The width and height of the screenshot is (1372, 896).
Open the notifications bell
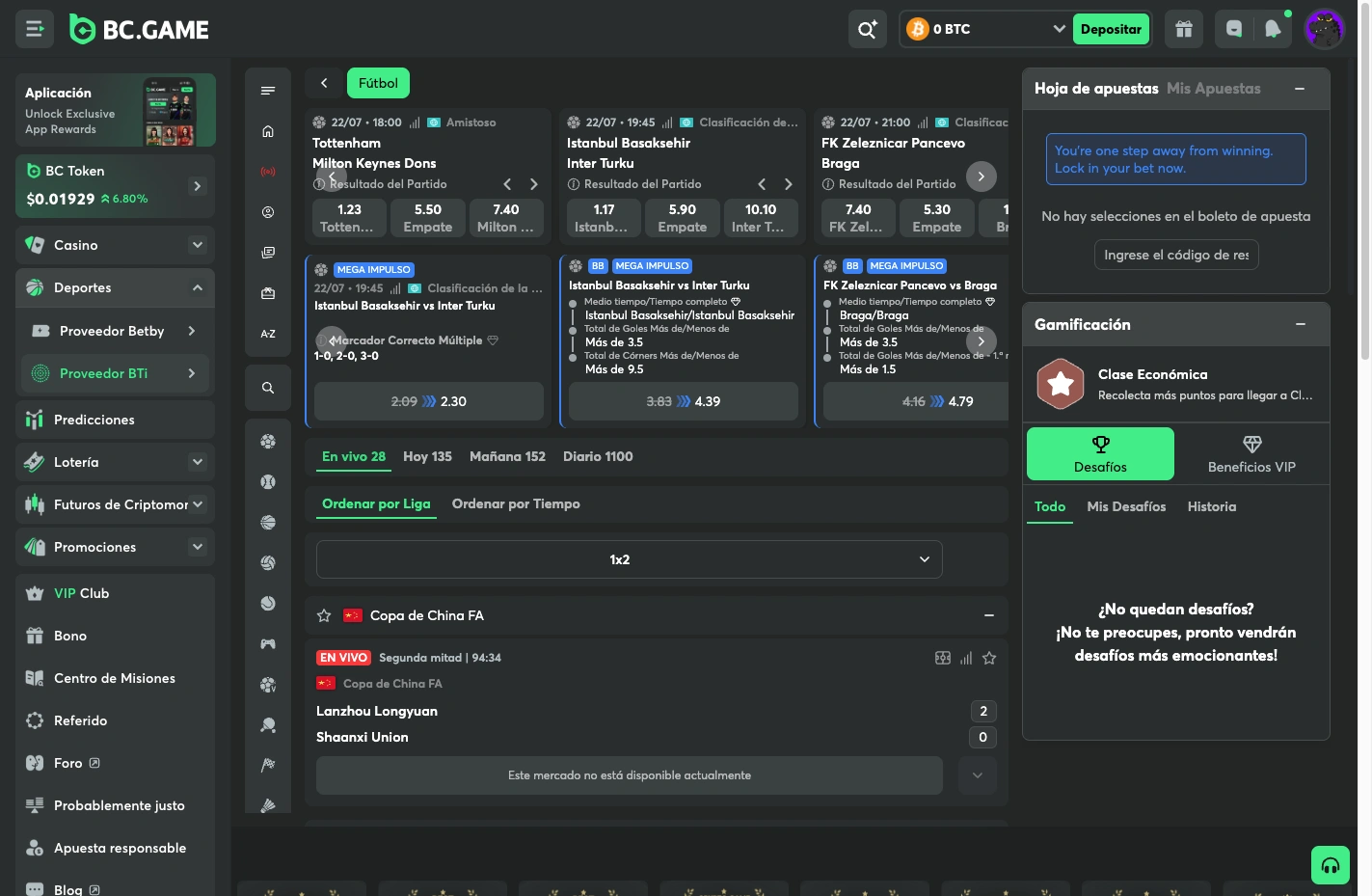tap(1273, 29)
